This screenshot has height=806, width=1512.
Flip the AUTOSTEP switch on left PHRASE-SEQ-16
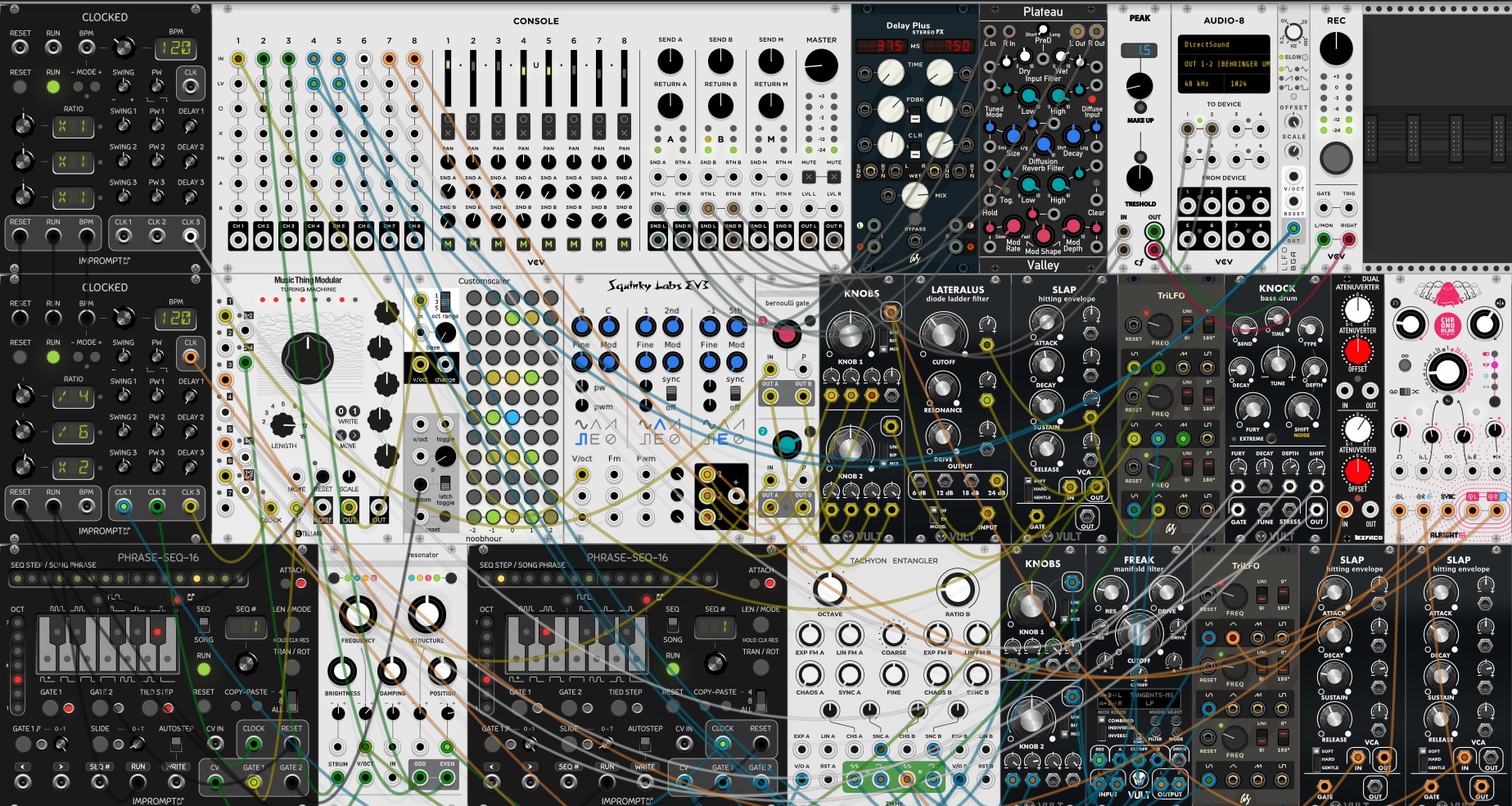click(175, 744)
